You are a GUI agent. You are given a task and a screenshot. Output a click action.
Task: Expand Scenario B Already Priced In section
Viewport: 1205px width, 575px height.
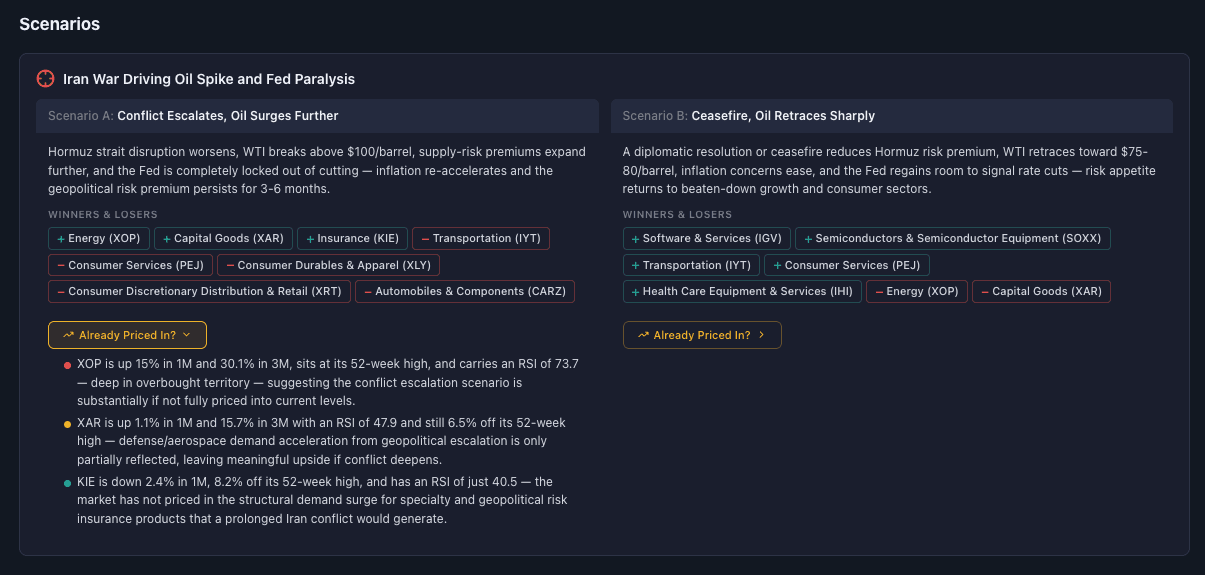[x=701, y=335]
